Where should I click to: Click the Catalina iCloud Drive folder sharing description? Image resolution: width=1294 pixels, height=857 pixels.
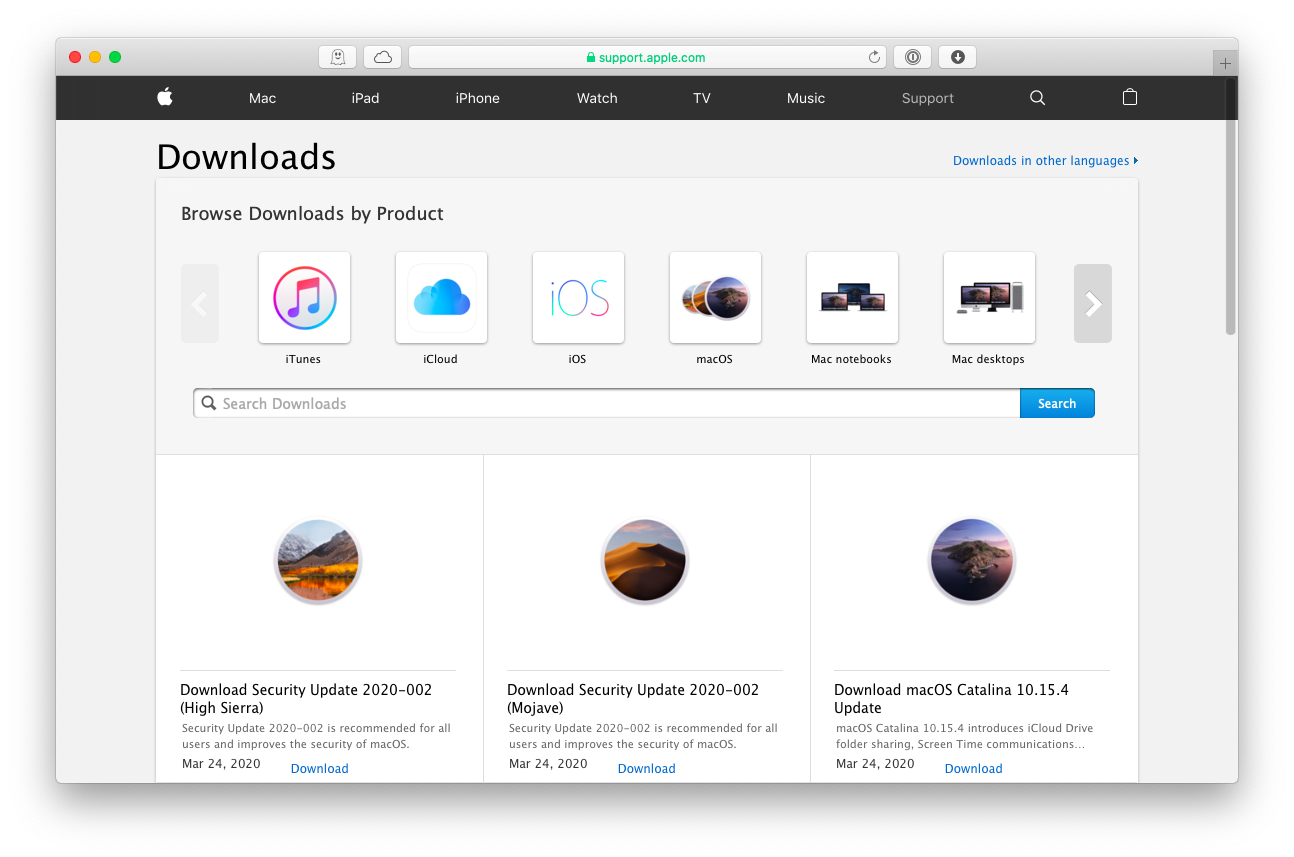coord(965,736)
